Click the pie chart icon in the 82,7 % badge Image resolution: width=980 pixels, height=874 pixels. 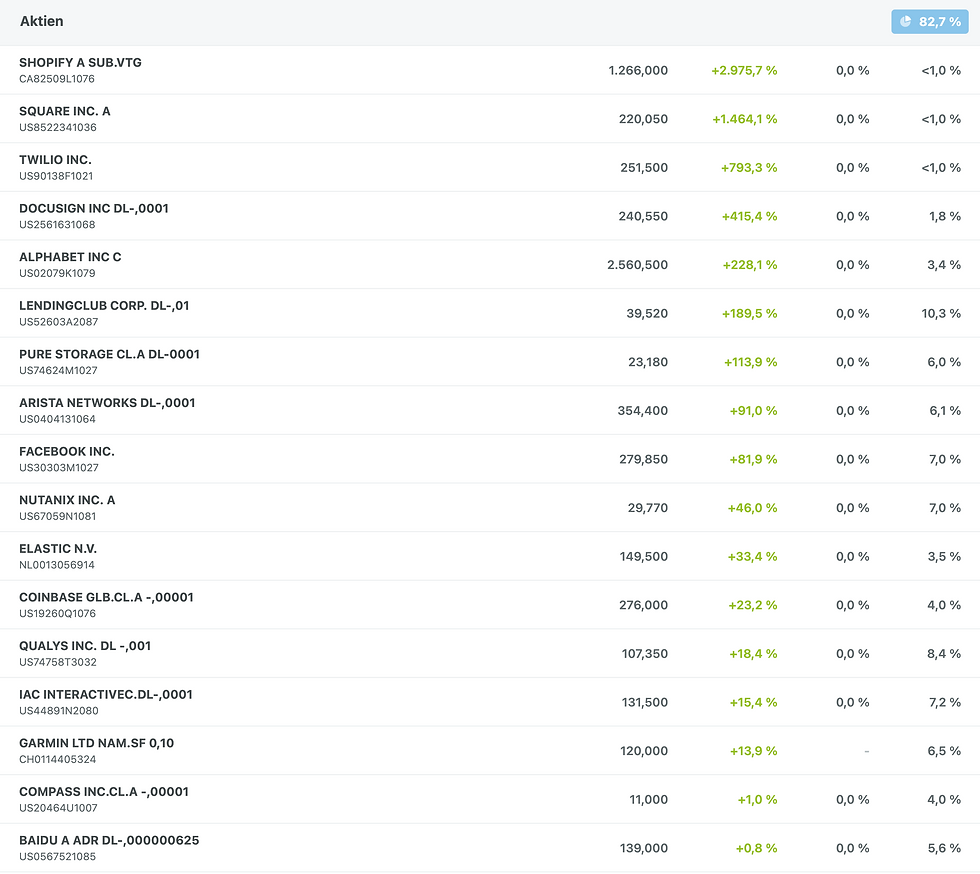[x=906, y=21]
